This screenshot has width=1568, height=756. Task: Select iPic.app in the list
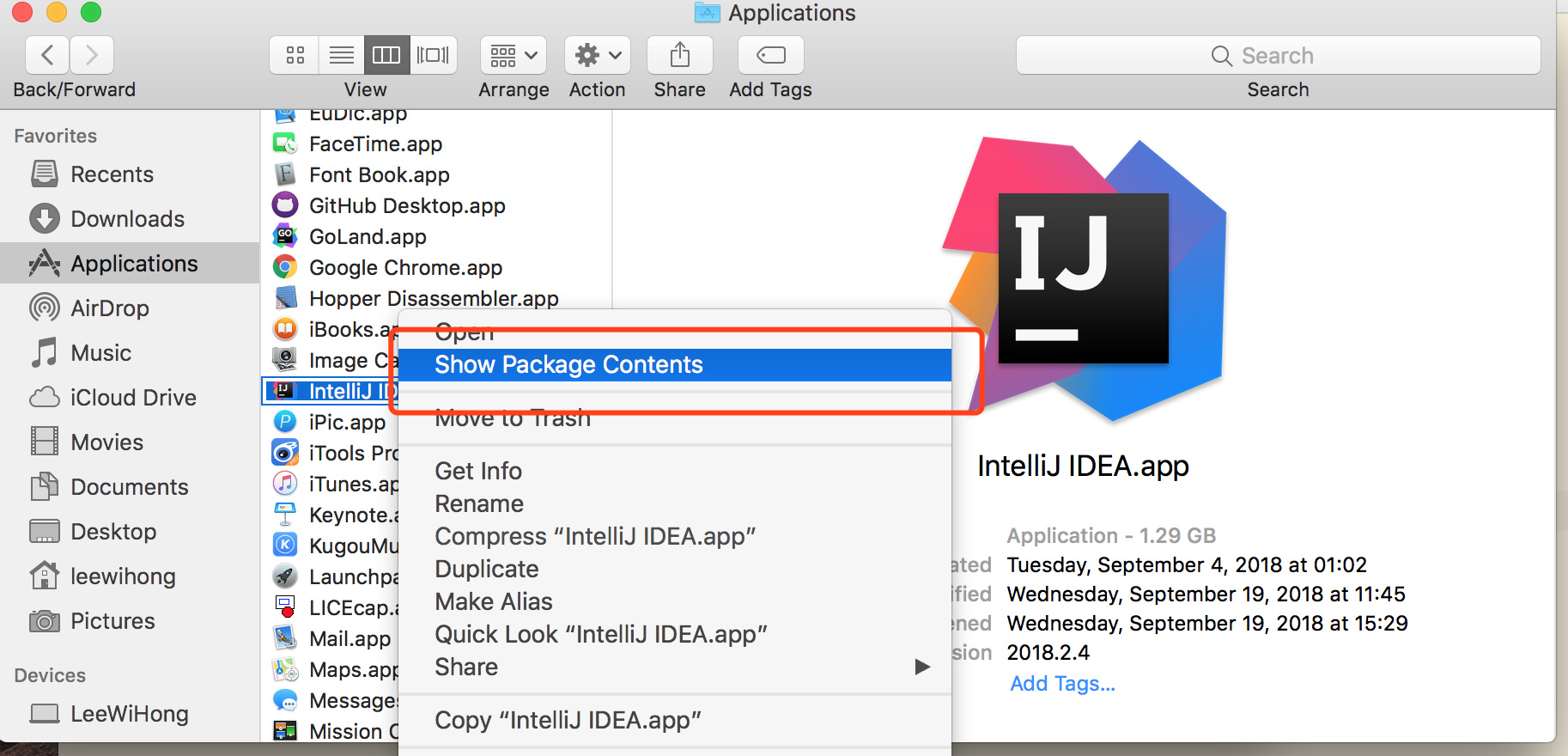(x=331, y=423)
